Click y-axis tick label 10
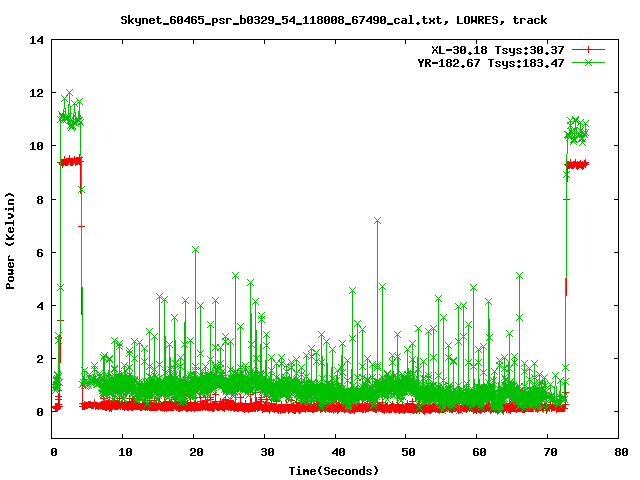This screenshot has height=480, width=640. (x=36, y=146)
